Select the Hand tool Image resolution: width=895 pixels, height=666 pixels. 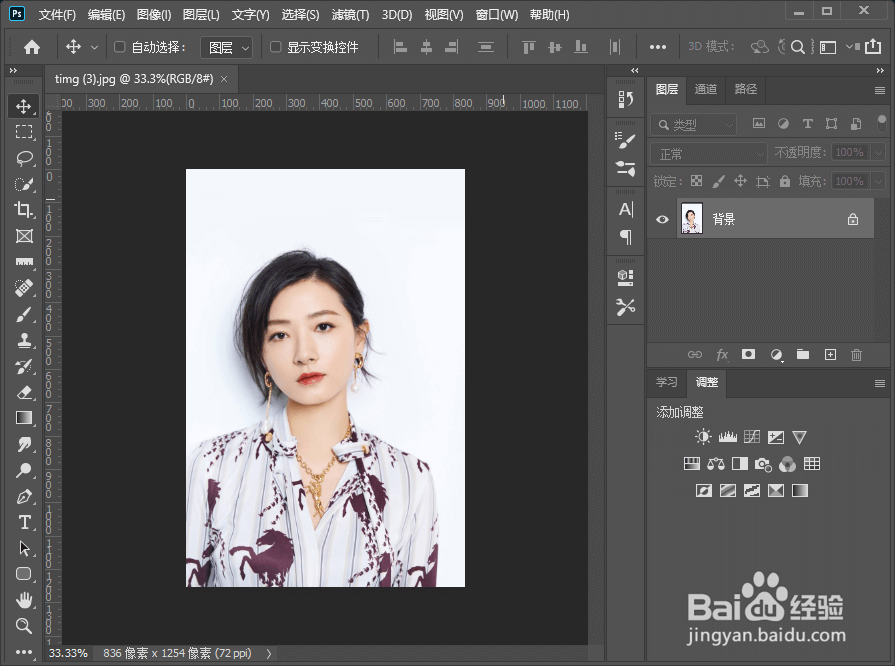pyautogui.click(x=23, y=600)
